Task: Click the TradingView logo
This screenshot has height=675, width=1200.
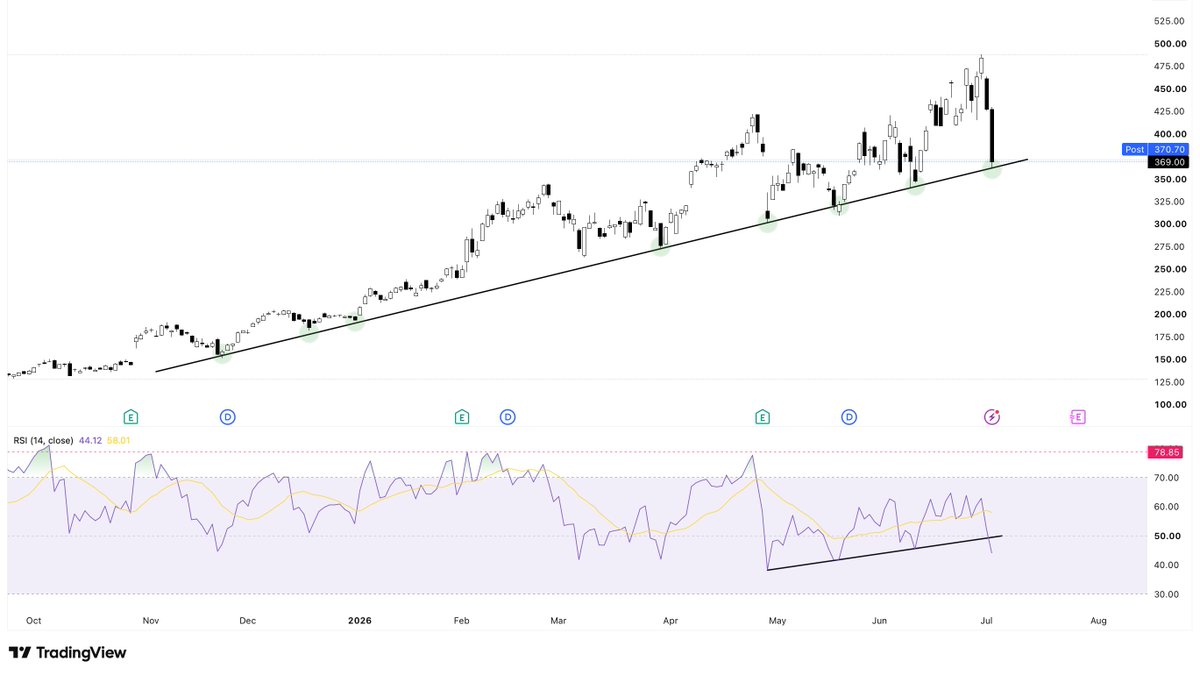Action: 67,652
